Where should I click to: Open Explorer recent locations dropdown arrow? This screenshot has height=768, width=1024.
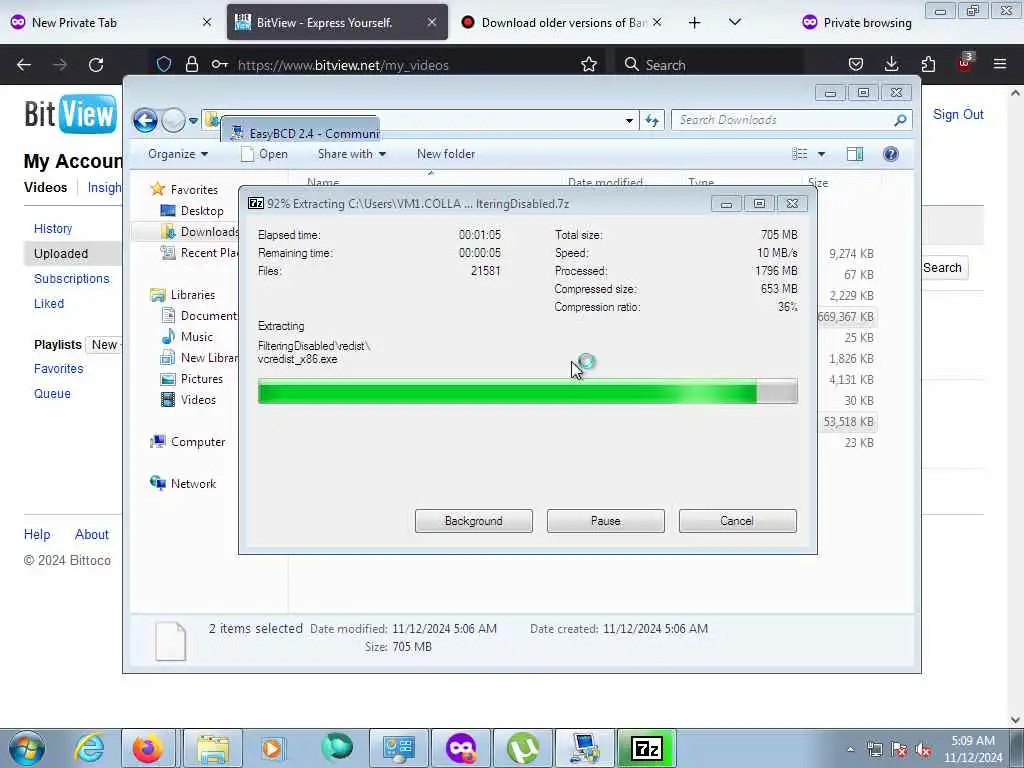193,121
